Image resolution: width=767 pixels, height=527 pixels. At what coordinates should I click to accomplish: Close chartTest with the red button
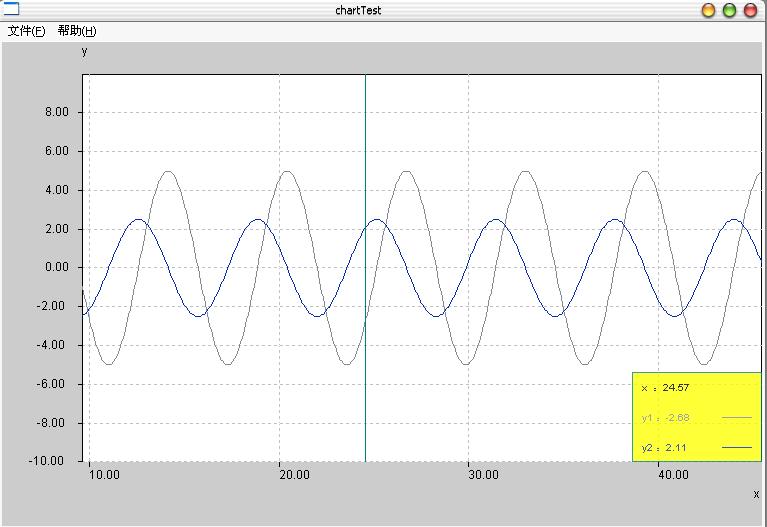tap(750, 10)
